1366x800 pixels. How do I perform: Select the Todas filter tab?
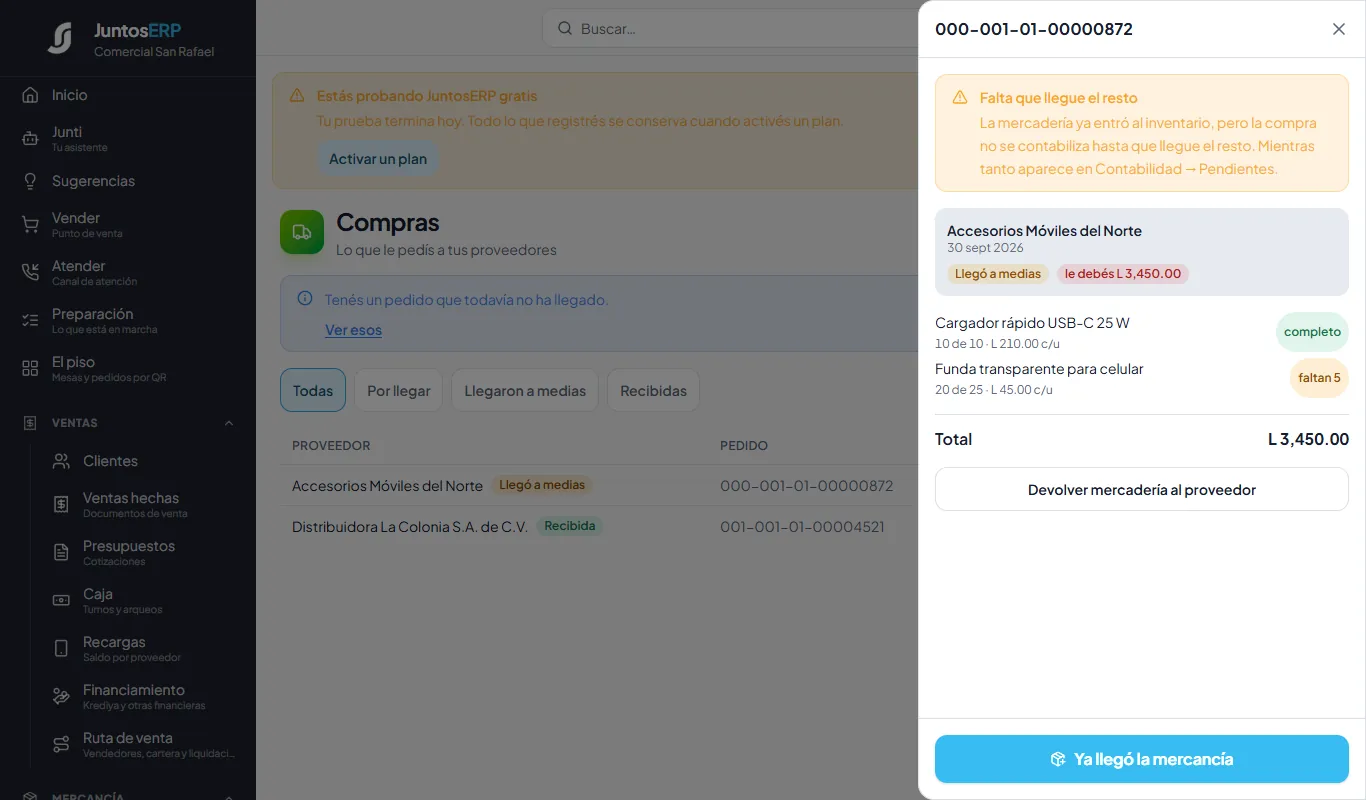pyautogui.click(x=313, y=390)
